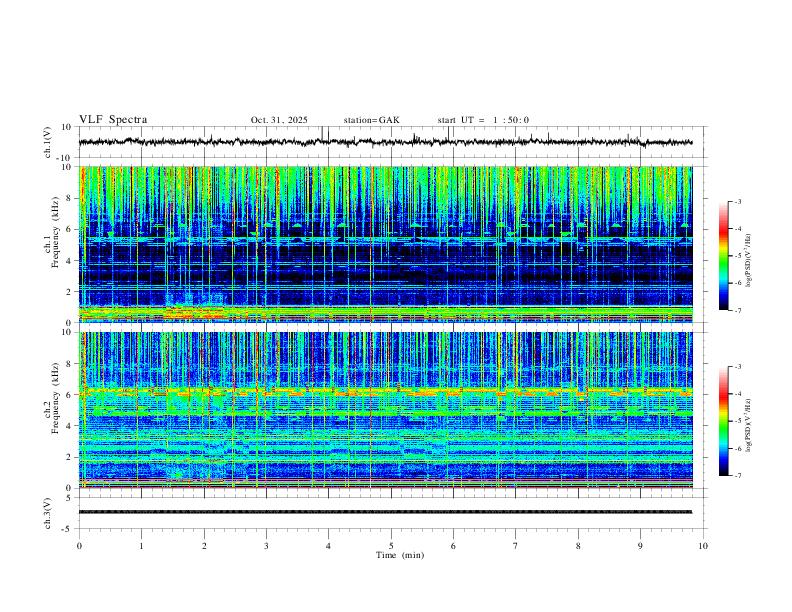Click the 'start UT = 1:50:0' text
Image resolution: width=792 pixels, height=612 pixels.
pos(483,120)
